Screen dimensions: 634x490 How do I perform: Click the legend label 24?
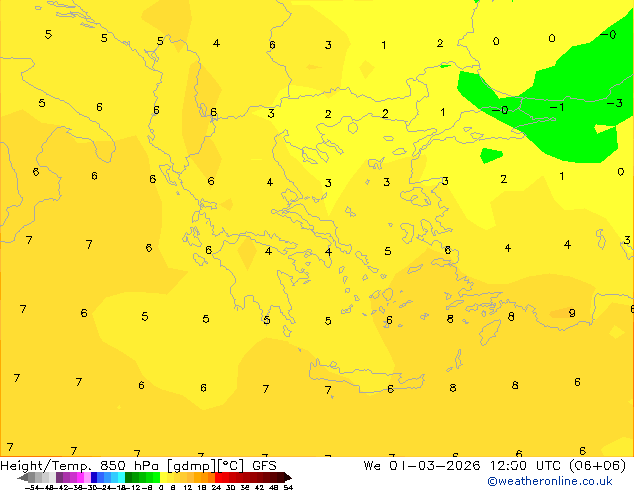pos(216,488)
